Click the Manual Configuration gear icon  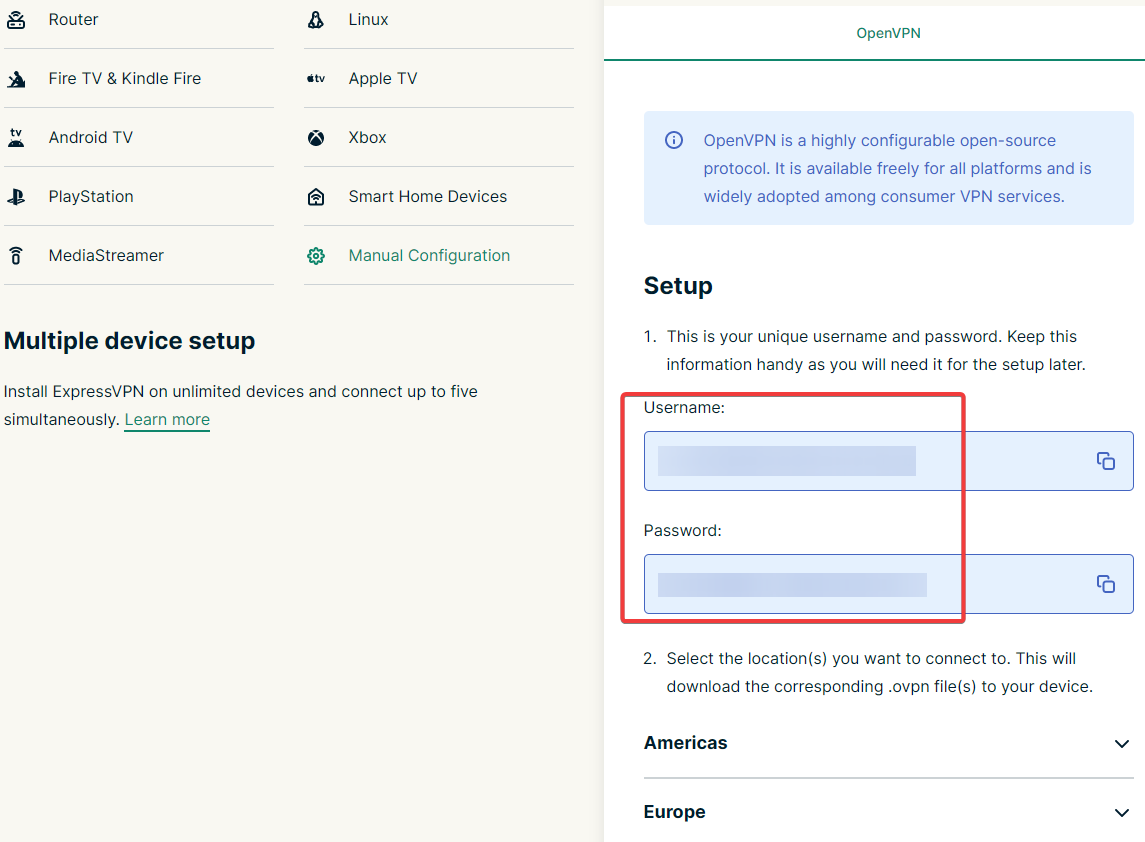click(x=315, y=256)
